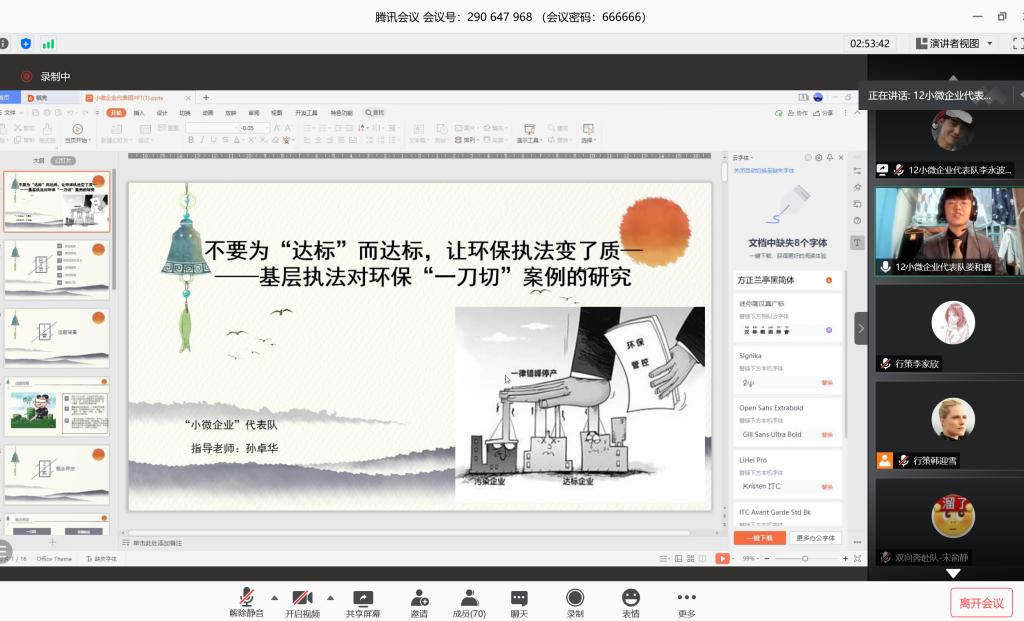Enter full screen mode with top-right icon

coord(1017,44)
